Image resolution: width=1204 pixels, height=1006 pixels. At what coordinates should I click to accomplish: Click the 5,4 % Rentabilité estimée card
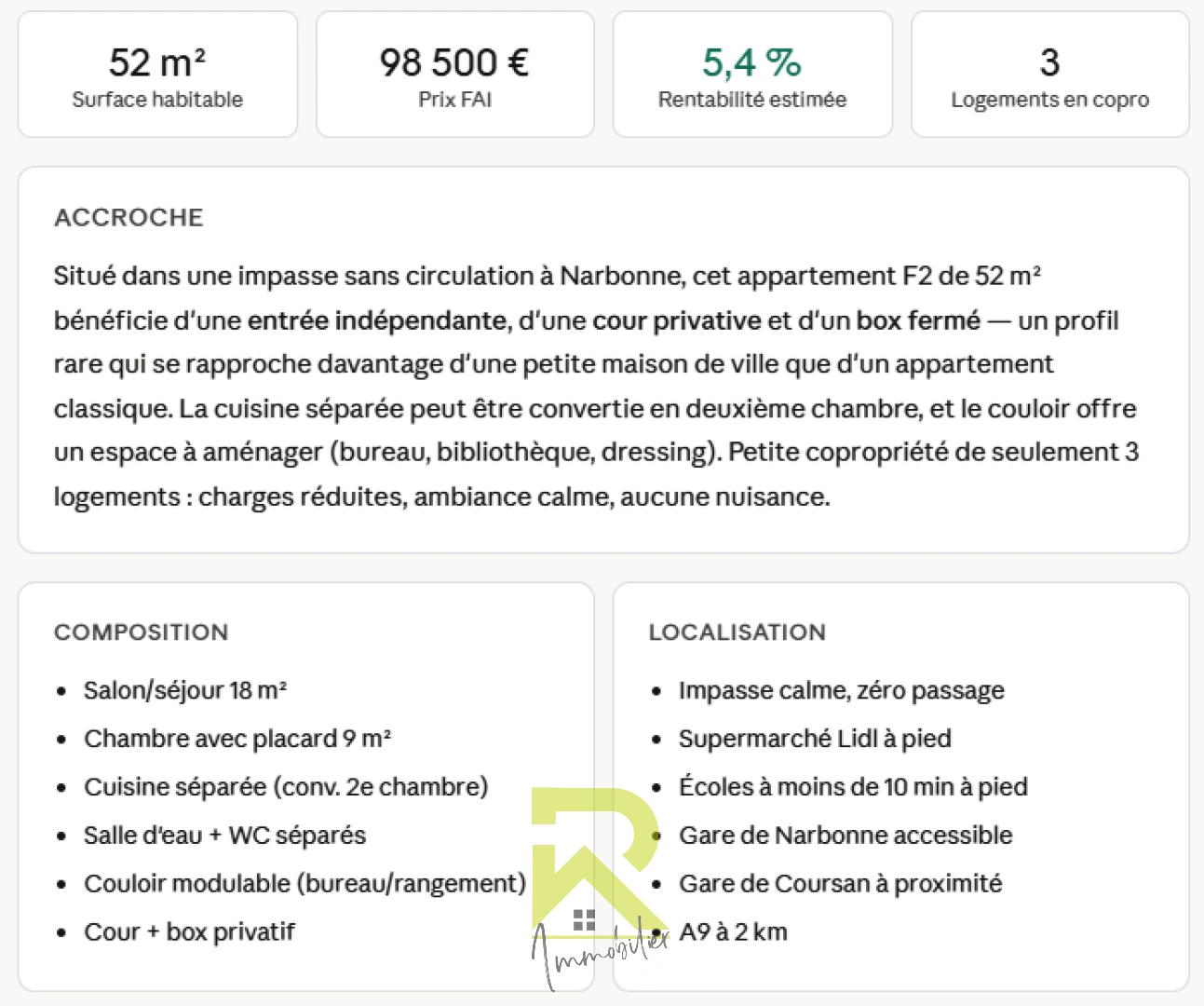pos(752,75)
